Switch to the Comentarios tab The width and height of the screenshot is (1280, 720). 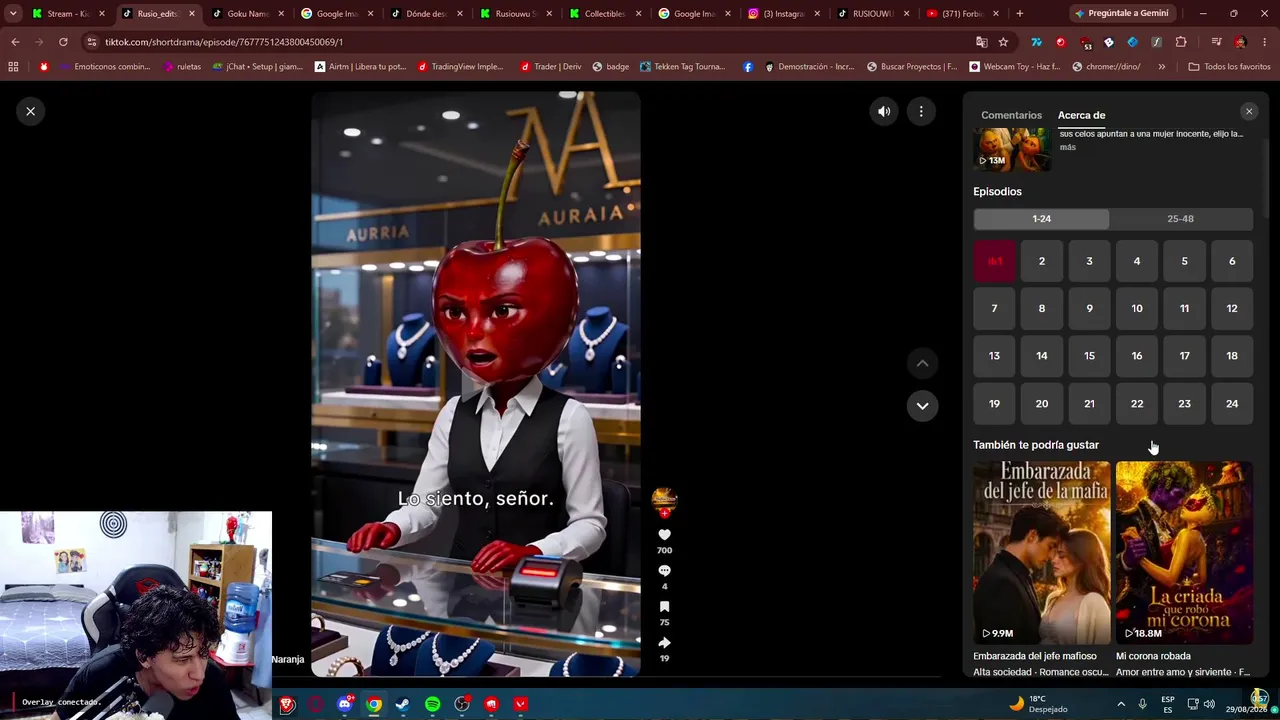click(1011, 115)
